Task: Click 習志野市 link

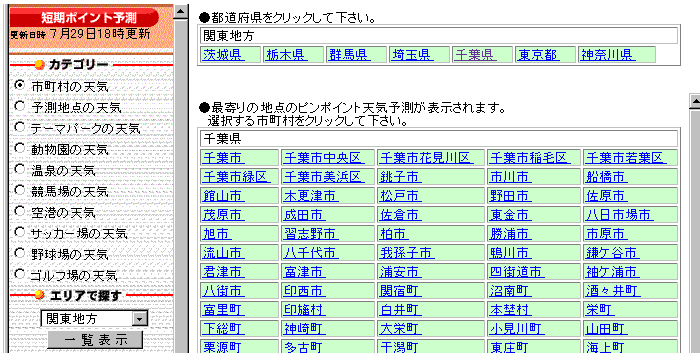Action: [x=311, y=234]
